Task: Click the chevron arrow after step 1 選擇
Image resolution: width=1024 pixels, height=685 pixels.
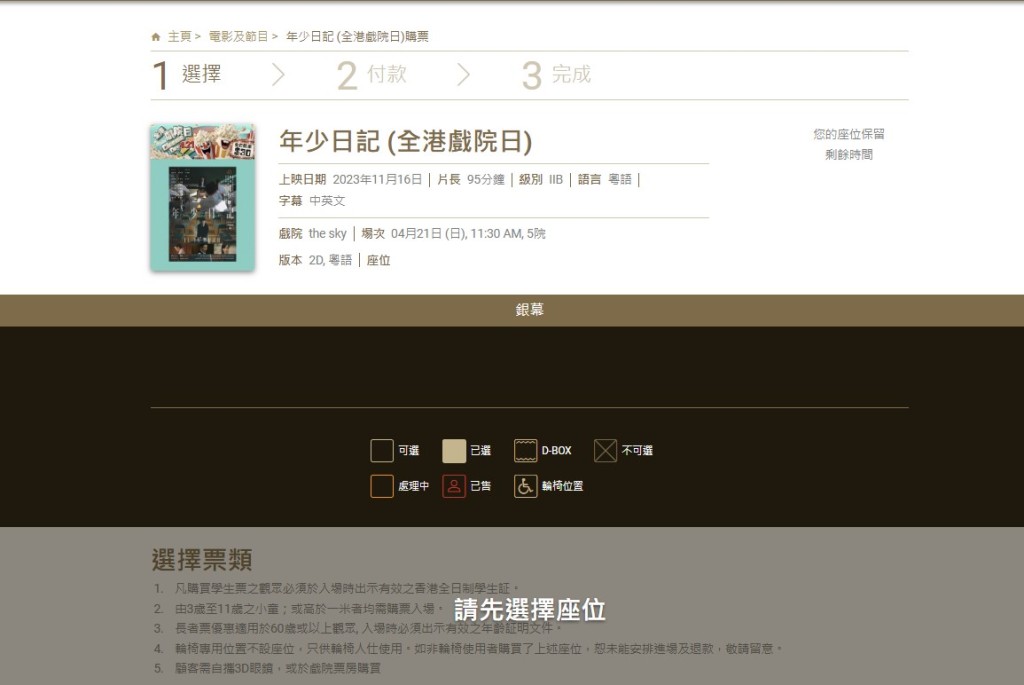Action: coord(278,75)
